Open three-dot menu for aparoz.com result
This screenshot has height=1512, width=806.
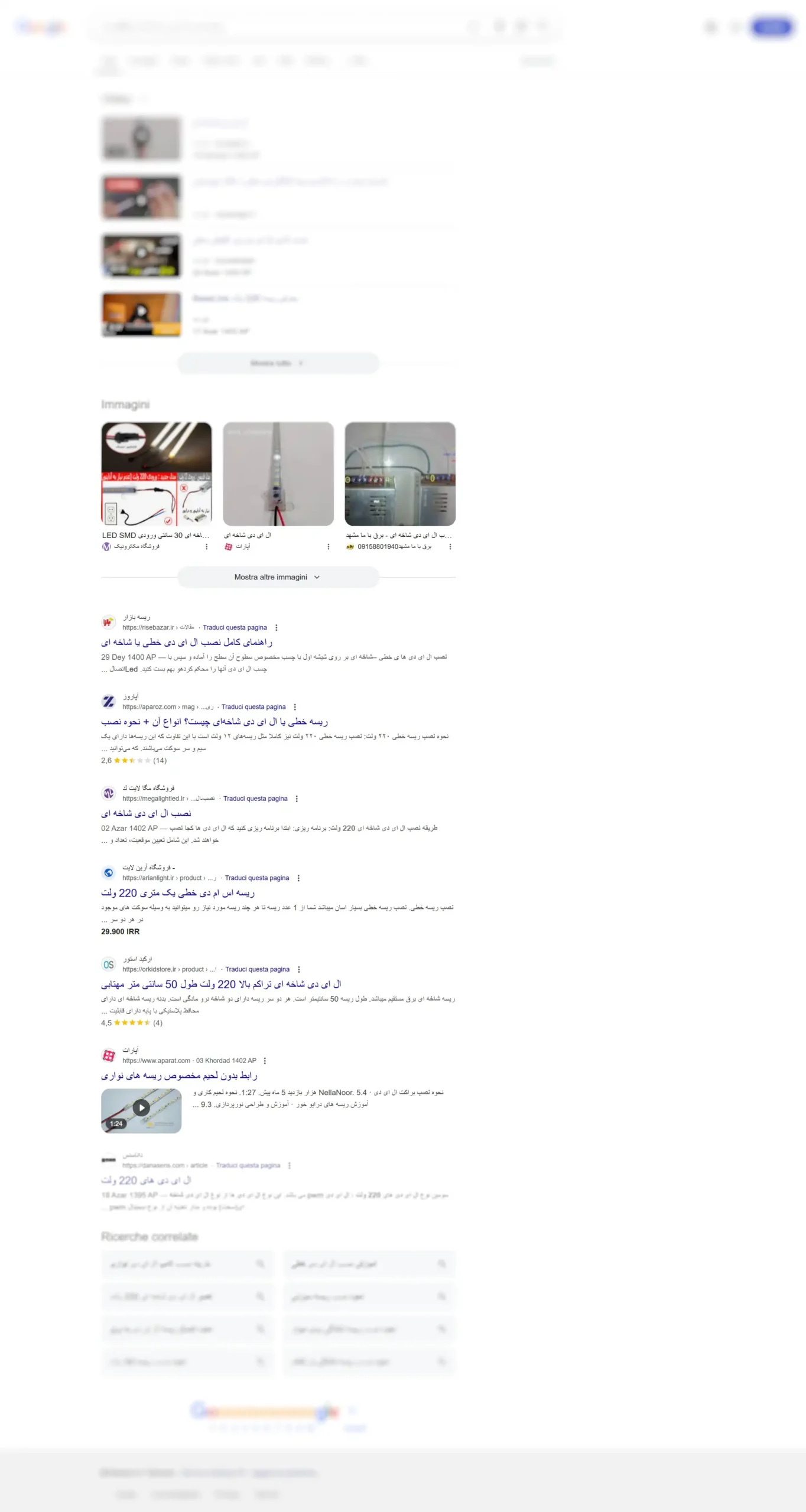(x=295, y=707)
